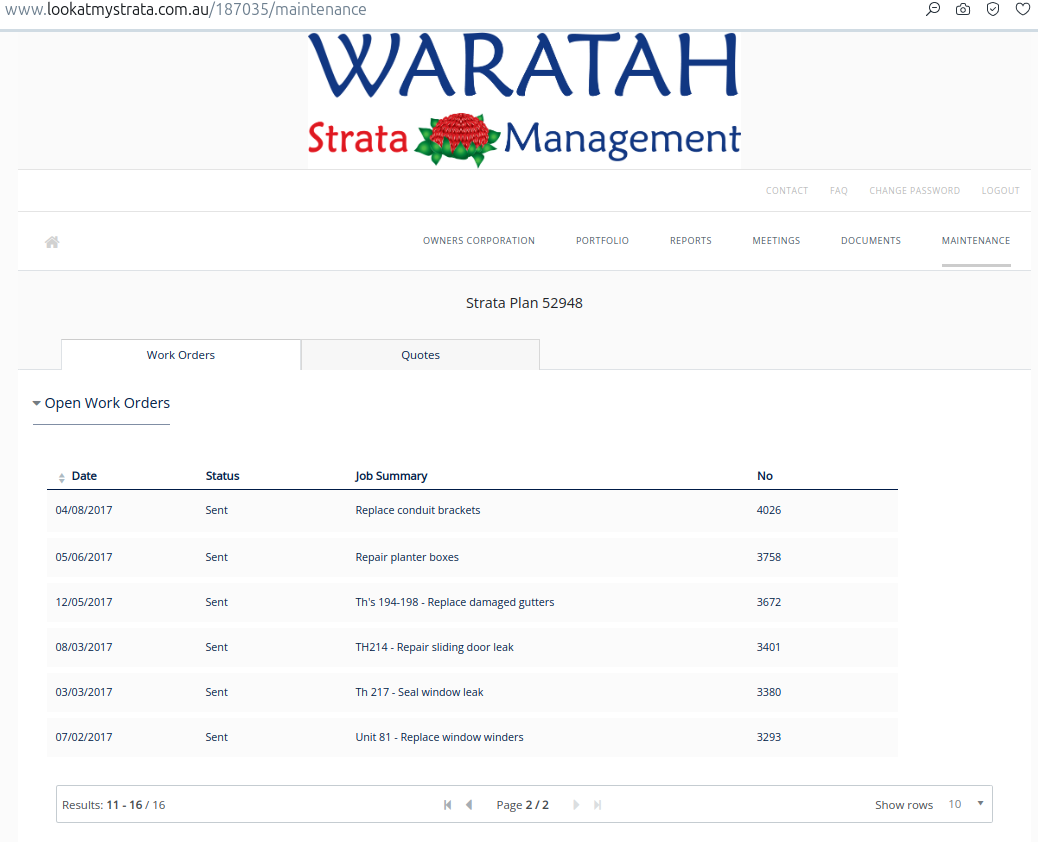
Task: Click work order number 4026
Action: [x=769, y=510]
